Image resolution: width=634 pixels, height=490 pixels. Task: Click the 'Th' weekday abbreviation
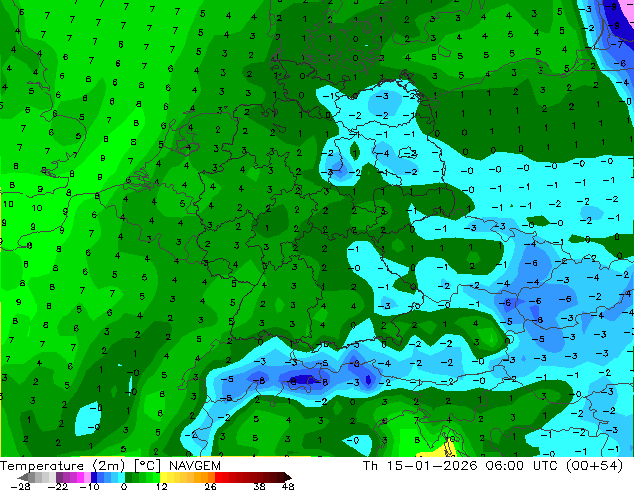click(x=370, y=466)
